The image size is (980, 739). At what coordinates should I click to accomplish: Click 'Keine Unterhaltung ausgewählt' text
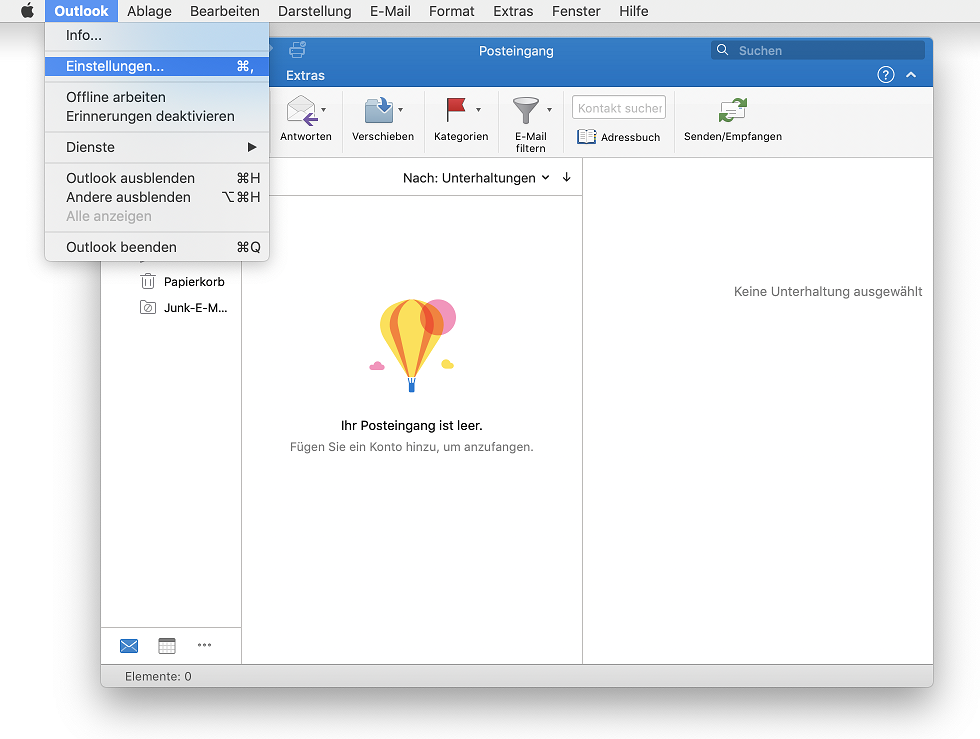828,291
